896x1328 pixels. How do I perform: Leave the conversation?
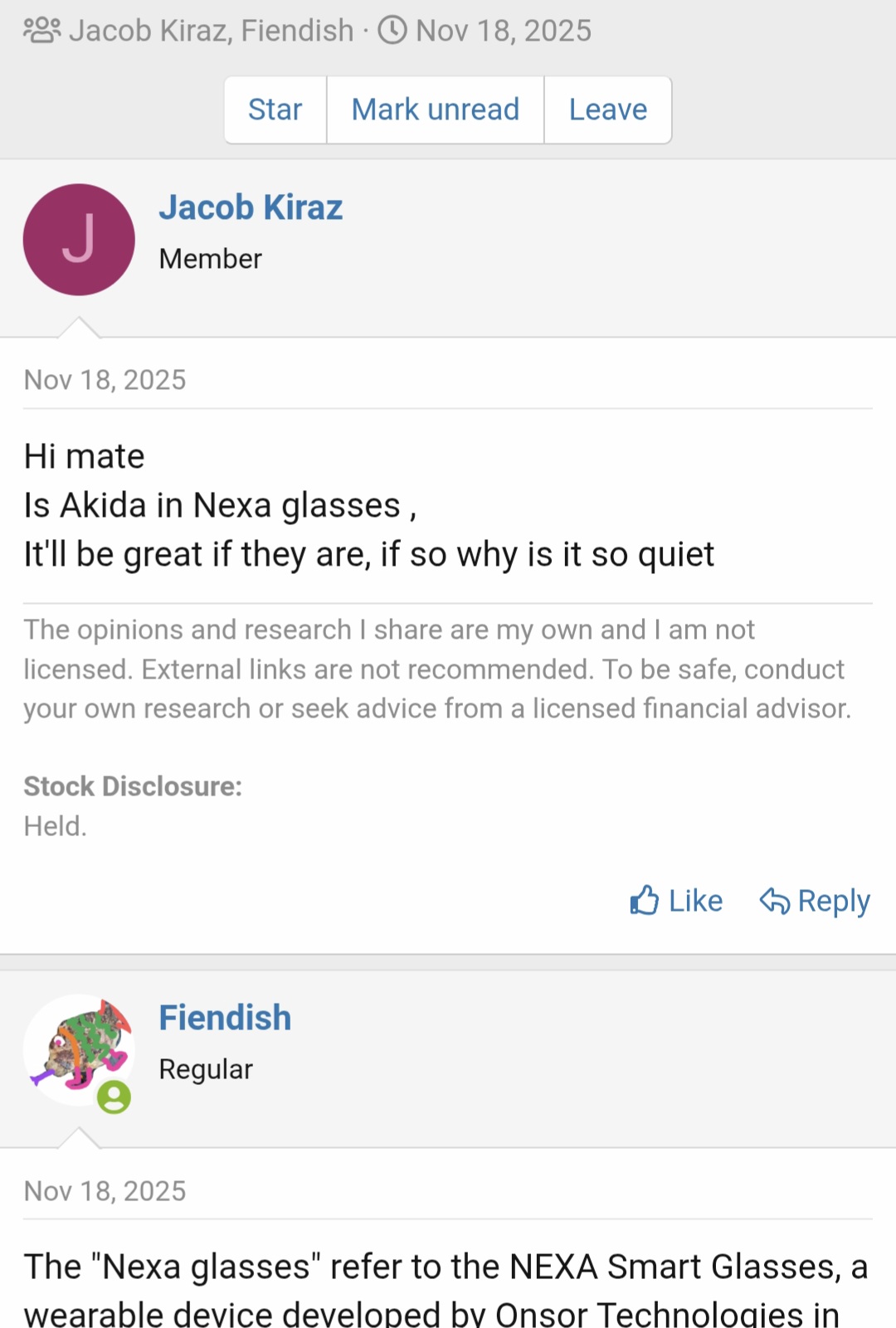click(608, 109)
